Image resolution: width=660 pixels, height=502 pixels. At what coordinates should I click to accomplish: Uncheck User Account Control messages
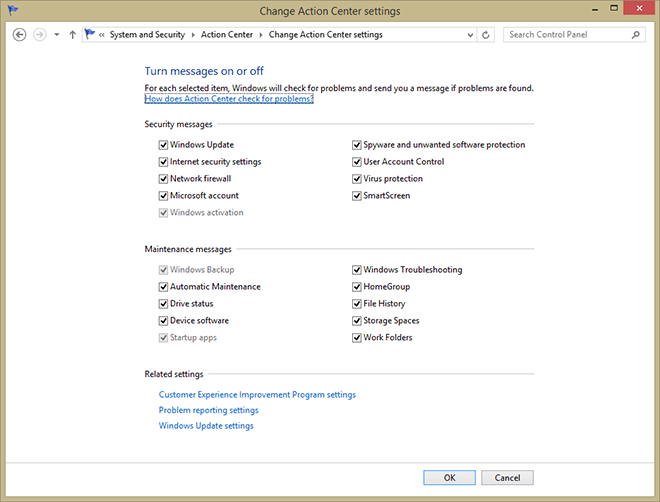[357, 162]
